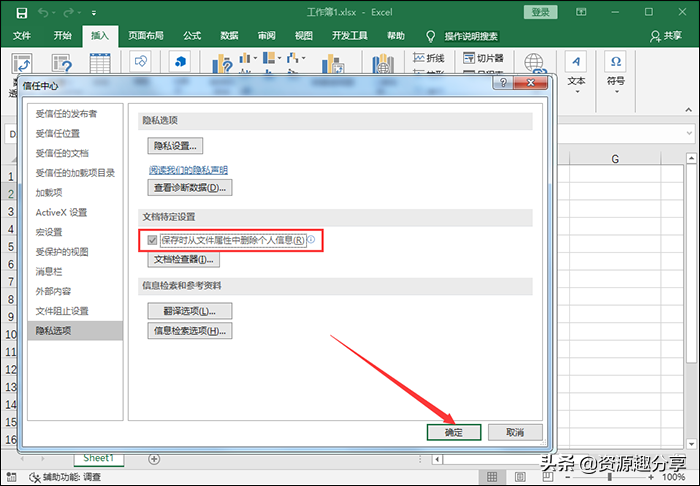Select the 宏设置 macro settings category
This screenshot has width=700, height=486.
tap(75, 232)
